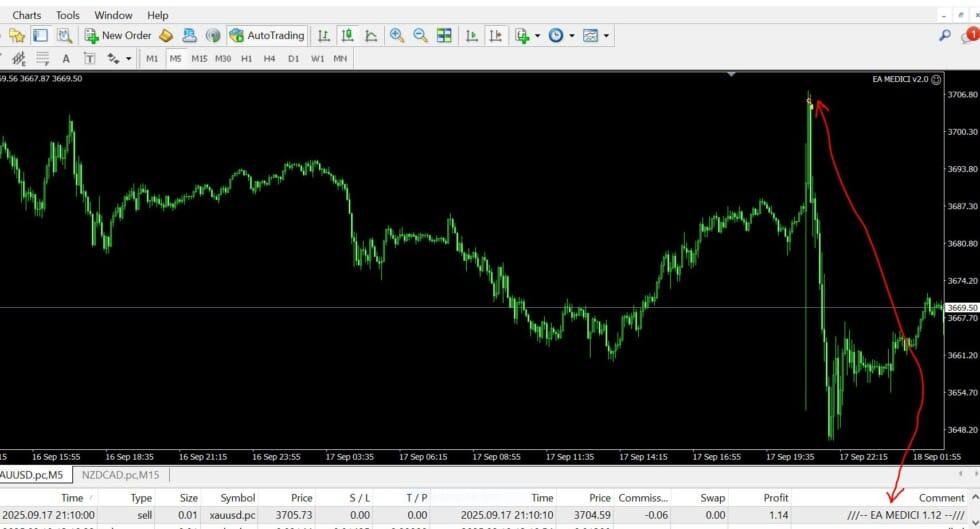This screenshot has width=980, height=529.
Task: Open the Charts menu
Action: point(27,15)
